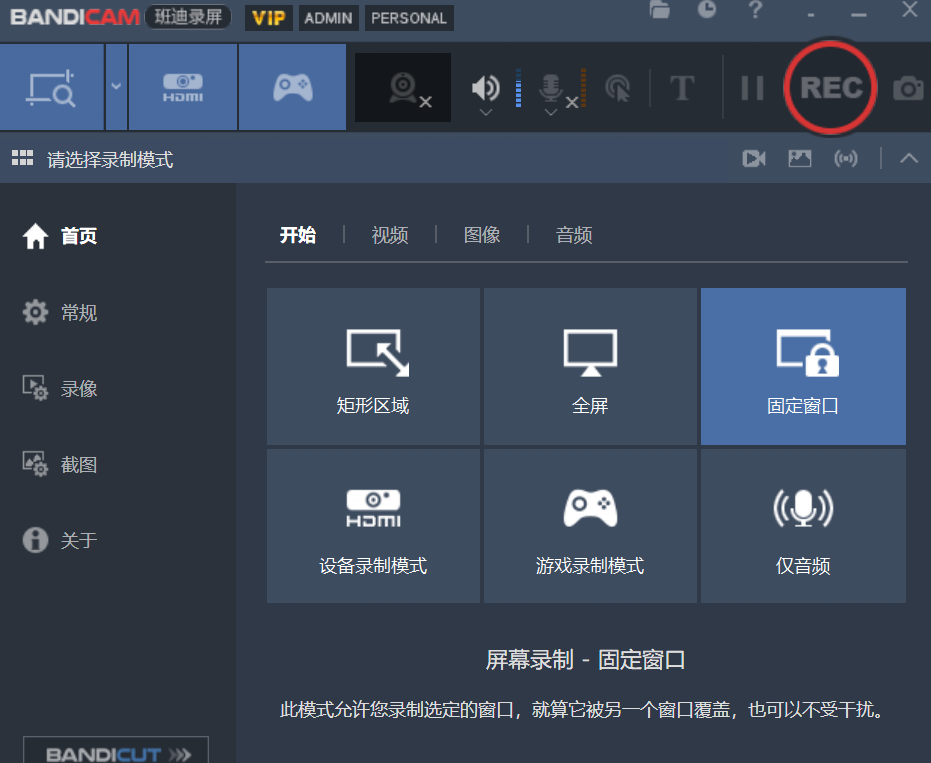The width and height of the screenshot is (931, 763).
Task: Switch to game recording mode in toolbar
Action: [x=293, y=87]
